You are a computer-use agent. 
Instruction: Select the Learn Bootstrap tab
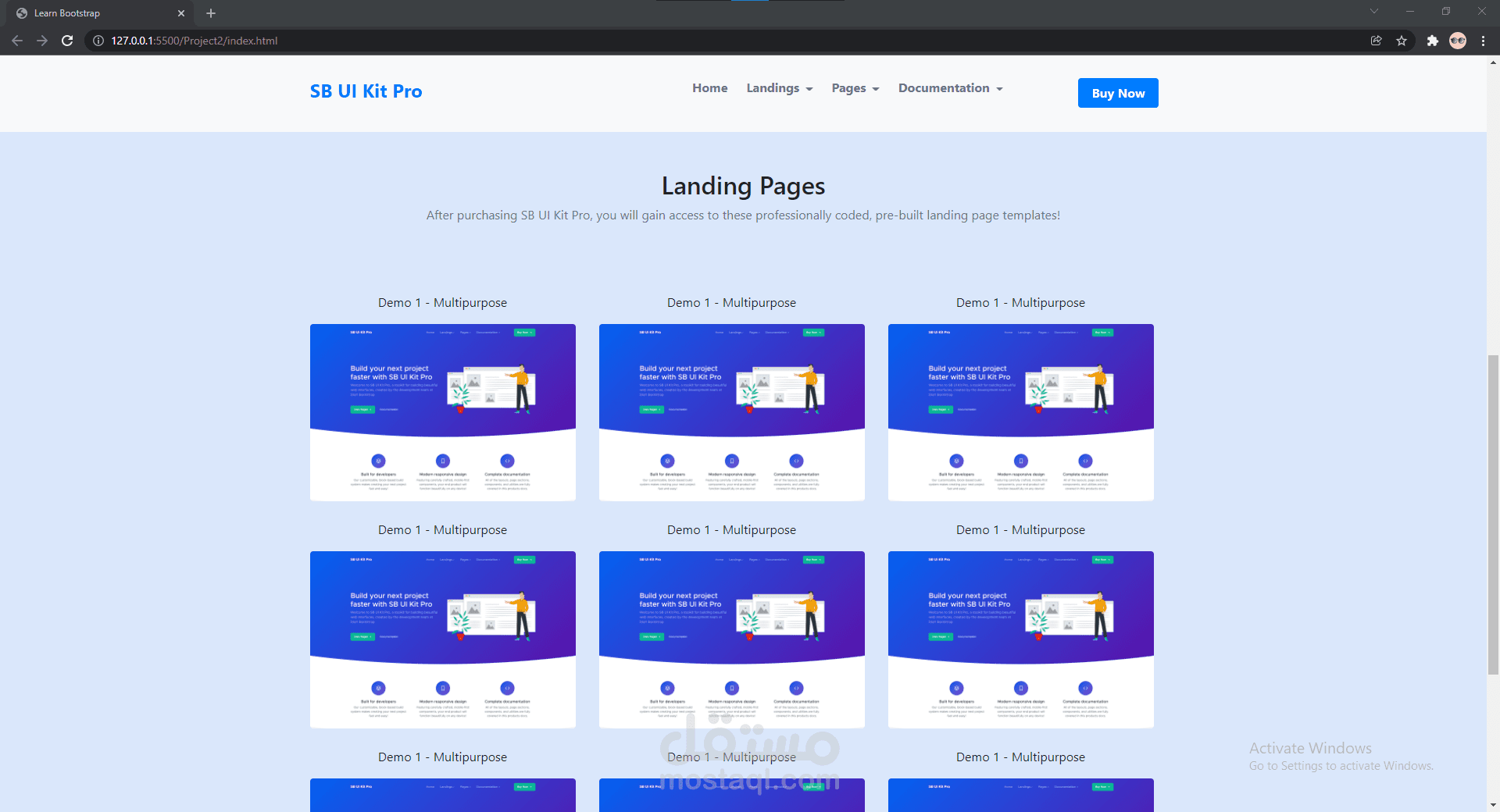[100, 13]
